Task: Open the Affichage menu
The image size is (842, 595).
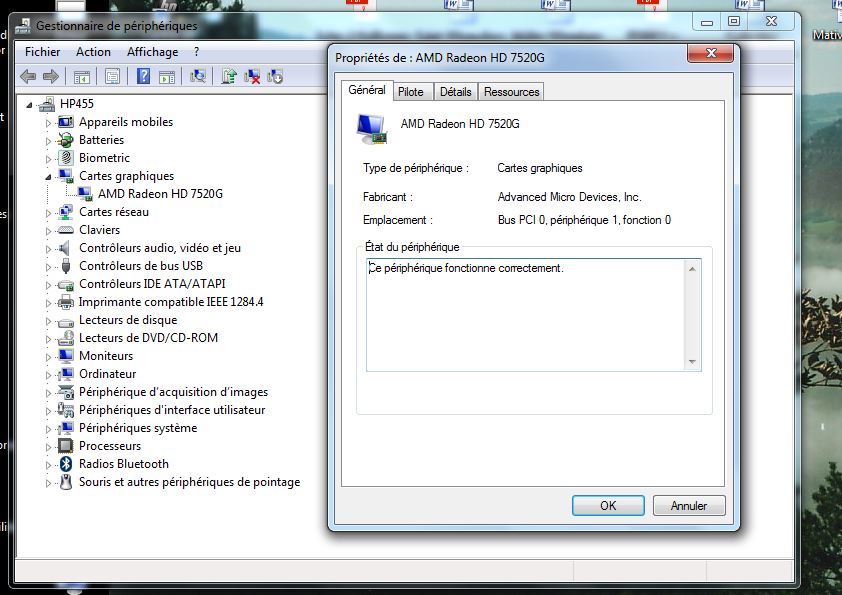Action: pos(152,52)
